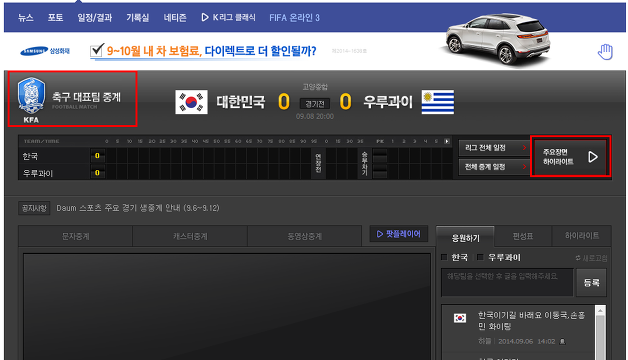Screen dimensions: 628x360
Task: Switch to 동영상중계 tab
Action: pyautogui.click(x=305, y=236)
